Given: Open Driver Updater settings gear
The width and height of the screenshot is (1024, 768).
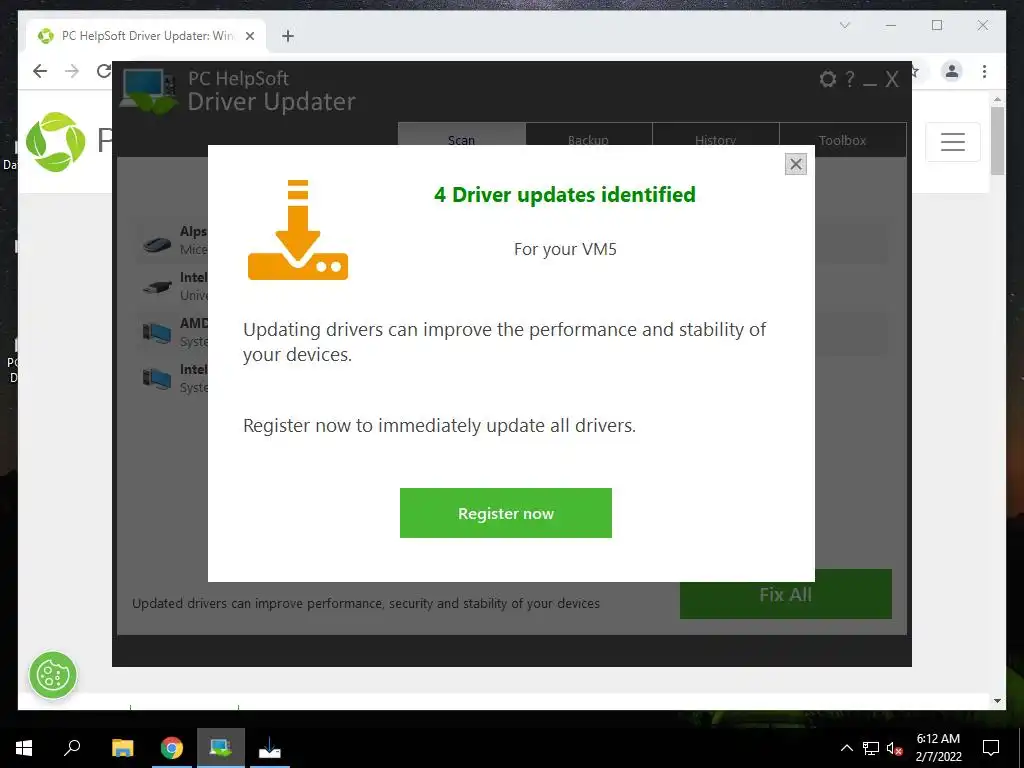Looking at the screenshot, I should [x=827, y=80].
